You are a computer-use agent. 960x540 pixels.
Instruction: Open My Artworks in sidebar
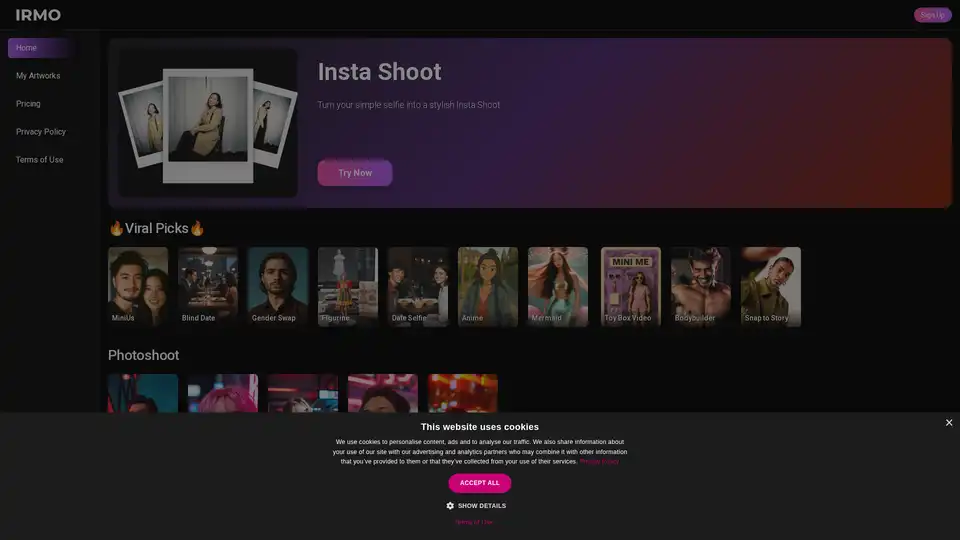(38, 76)
